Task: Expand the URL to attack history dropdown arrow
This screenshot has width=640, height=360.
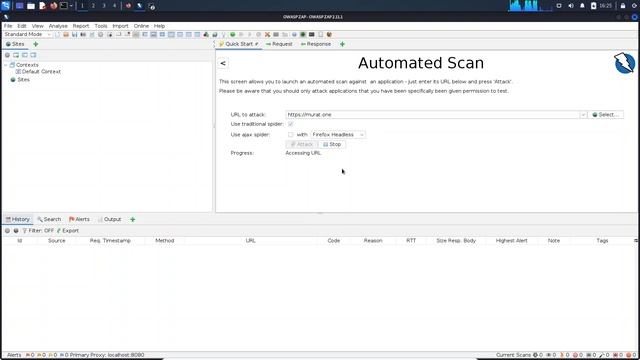Action: pos(583,115)
